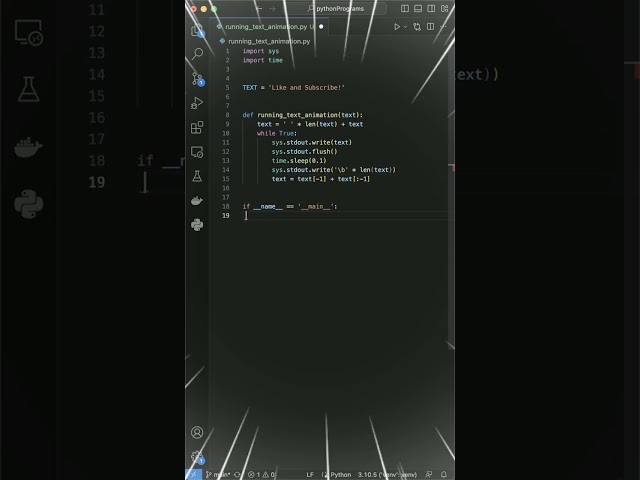Go forward with the right arrow
This screenshot has height=480, width=640.
272,9
